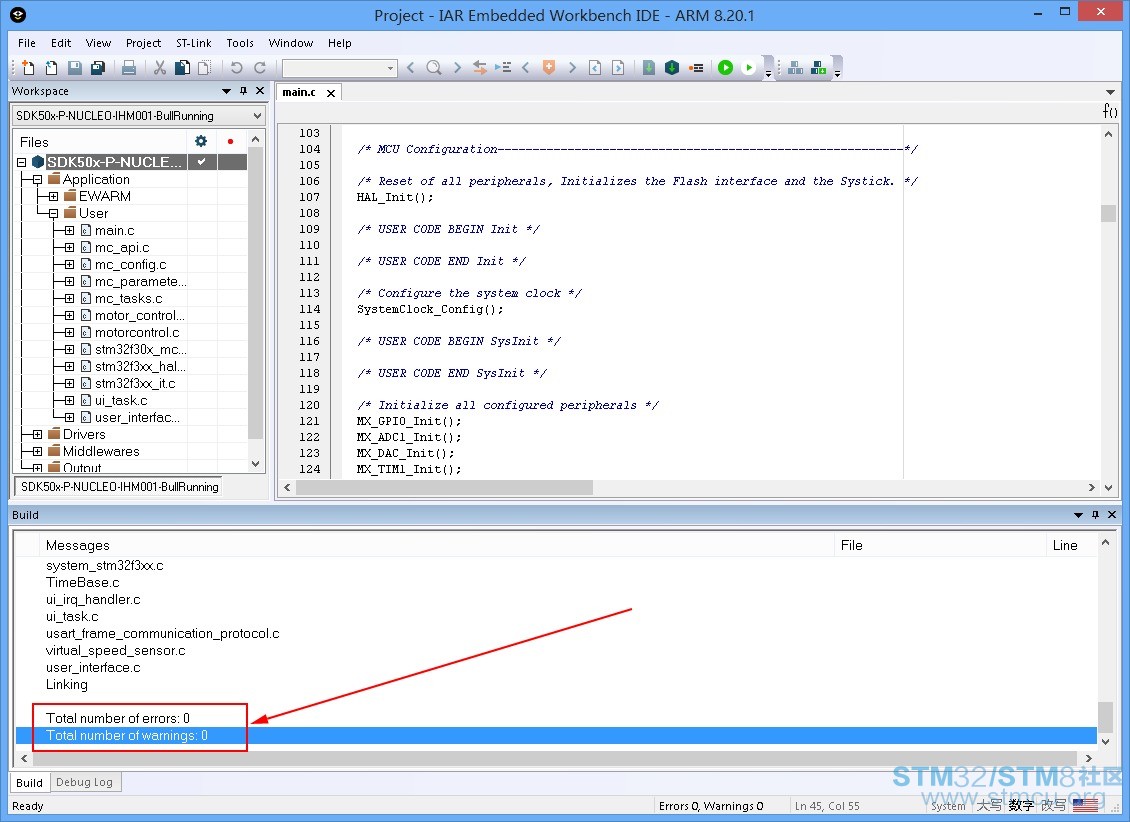This screenshot has height=822, width=1130.
Task: Create a new document via toolbar
Action: click(28, 68)
